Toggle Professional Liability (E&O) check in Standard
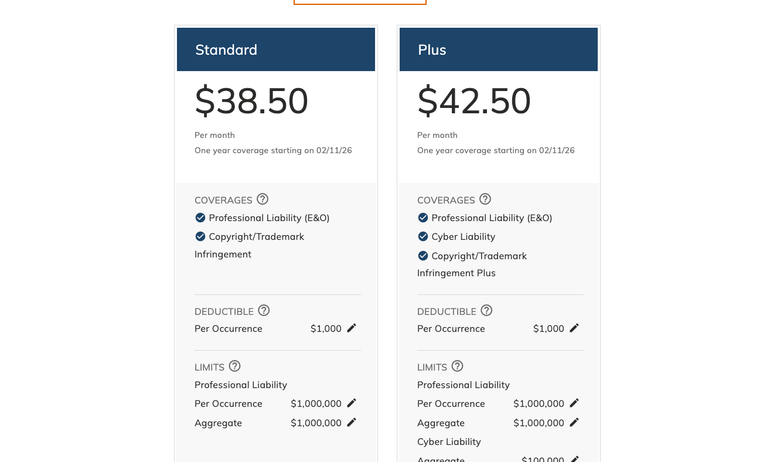The width and height of the screenshot is (770, 462). pyautogui.click(x=200, y=218)
